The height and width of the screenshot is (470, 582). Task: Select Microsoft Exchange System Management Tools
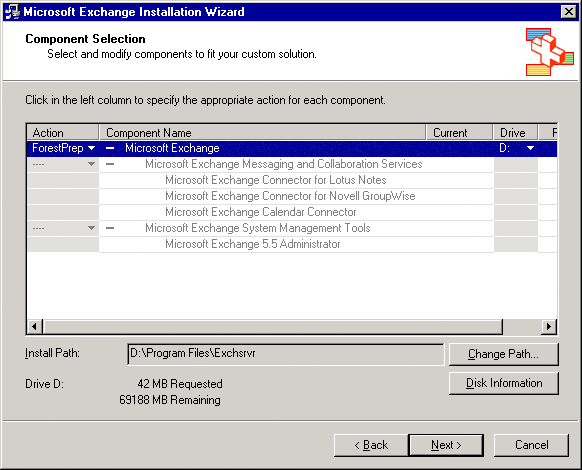[258, 228]
